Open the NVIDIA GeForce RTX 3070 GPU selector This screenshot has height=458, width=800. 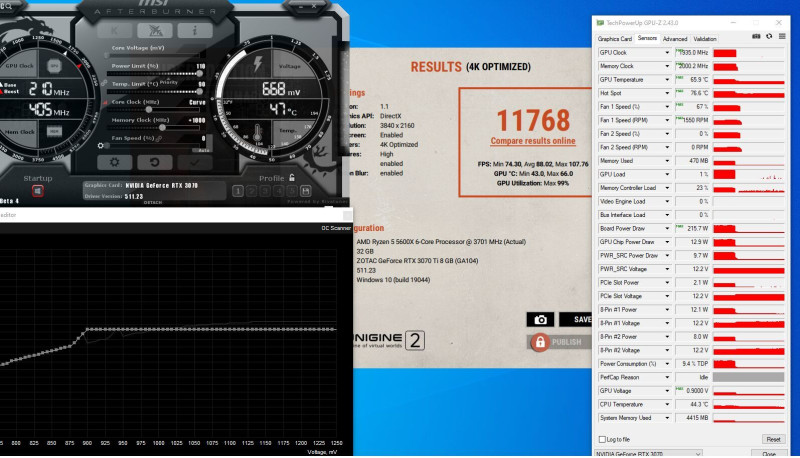(648, 453)
